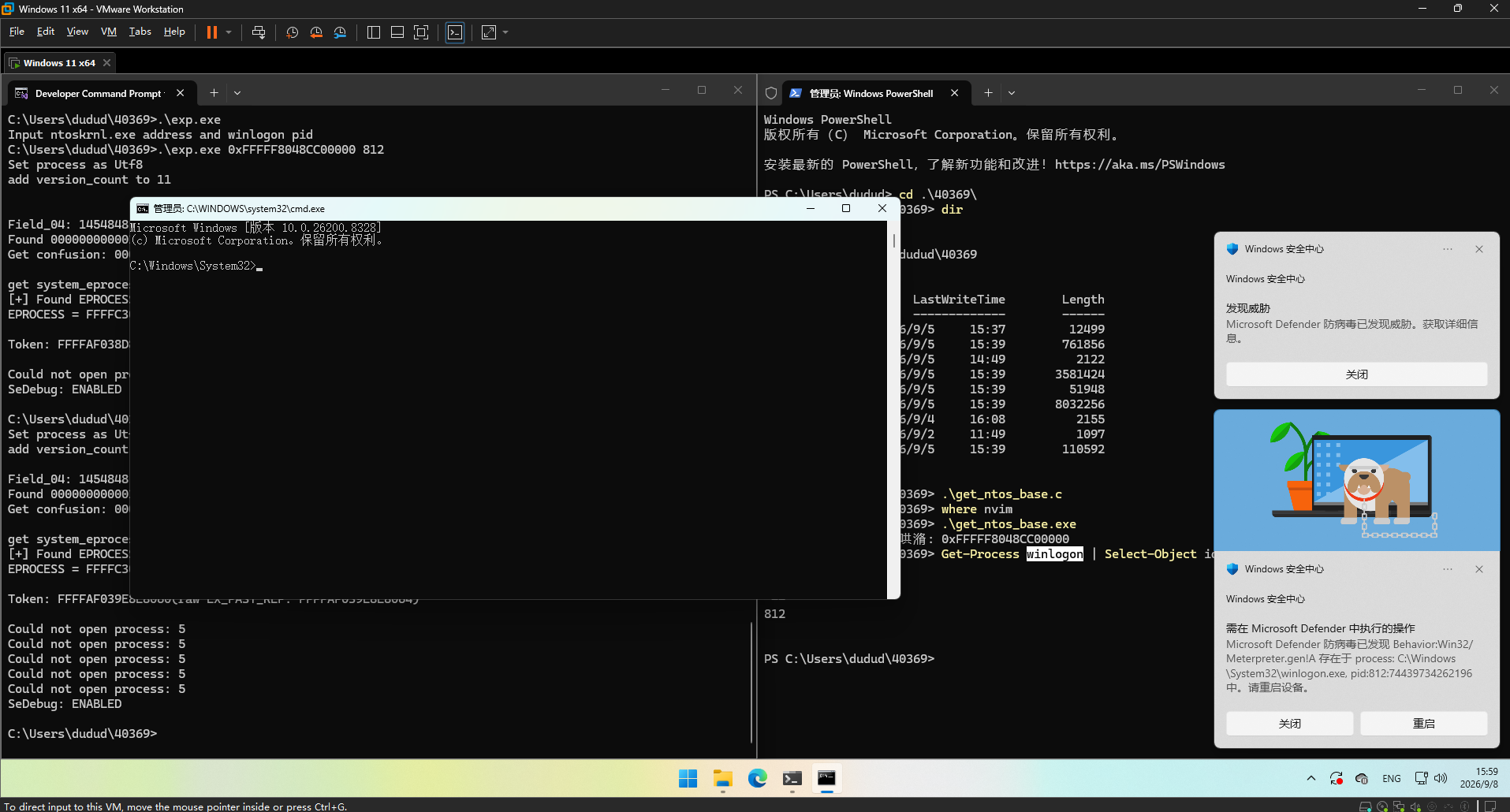The width and height of the screenshot is (1510, 812).
Task: Switch input language from ENG
Action: [1392, 779]
